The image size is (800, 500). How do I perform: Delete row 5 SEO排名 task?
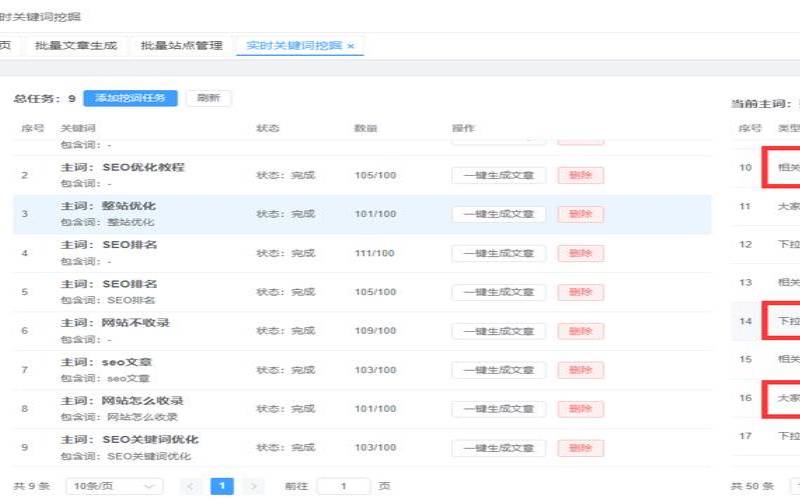[581, 292]
